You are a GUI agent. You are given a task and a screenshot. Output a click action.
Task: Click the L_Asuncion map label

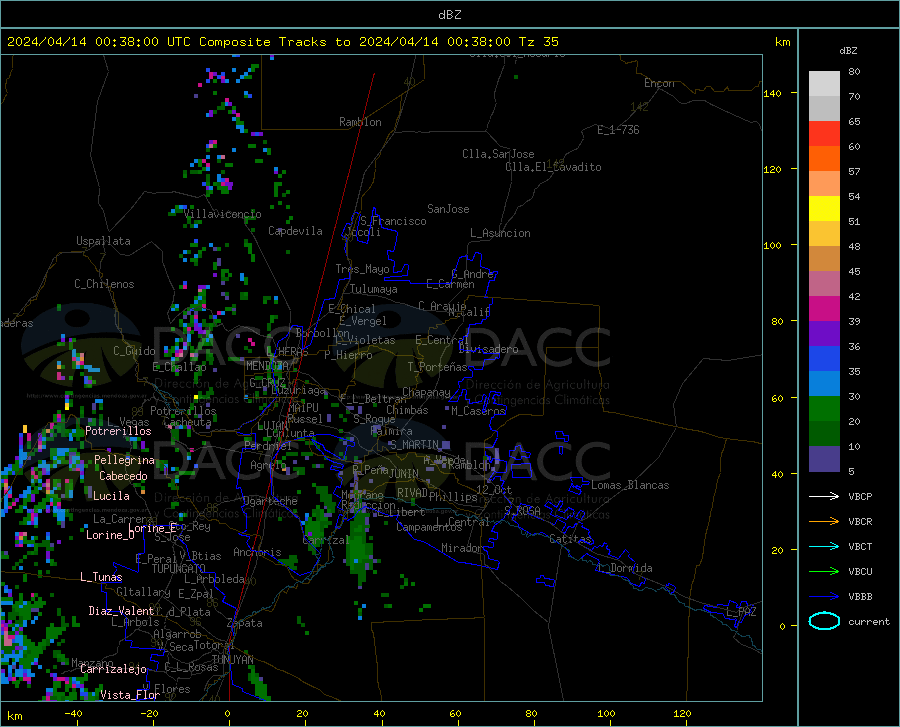(x=500, y=233)
